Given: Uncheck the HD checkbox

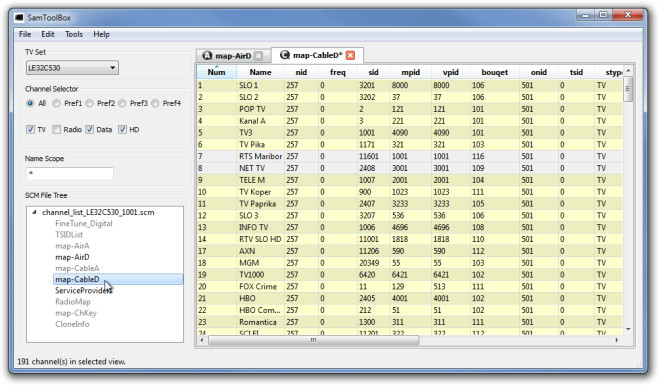Looking at the screenshot, I should (122, 129).
